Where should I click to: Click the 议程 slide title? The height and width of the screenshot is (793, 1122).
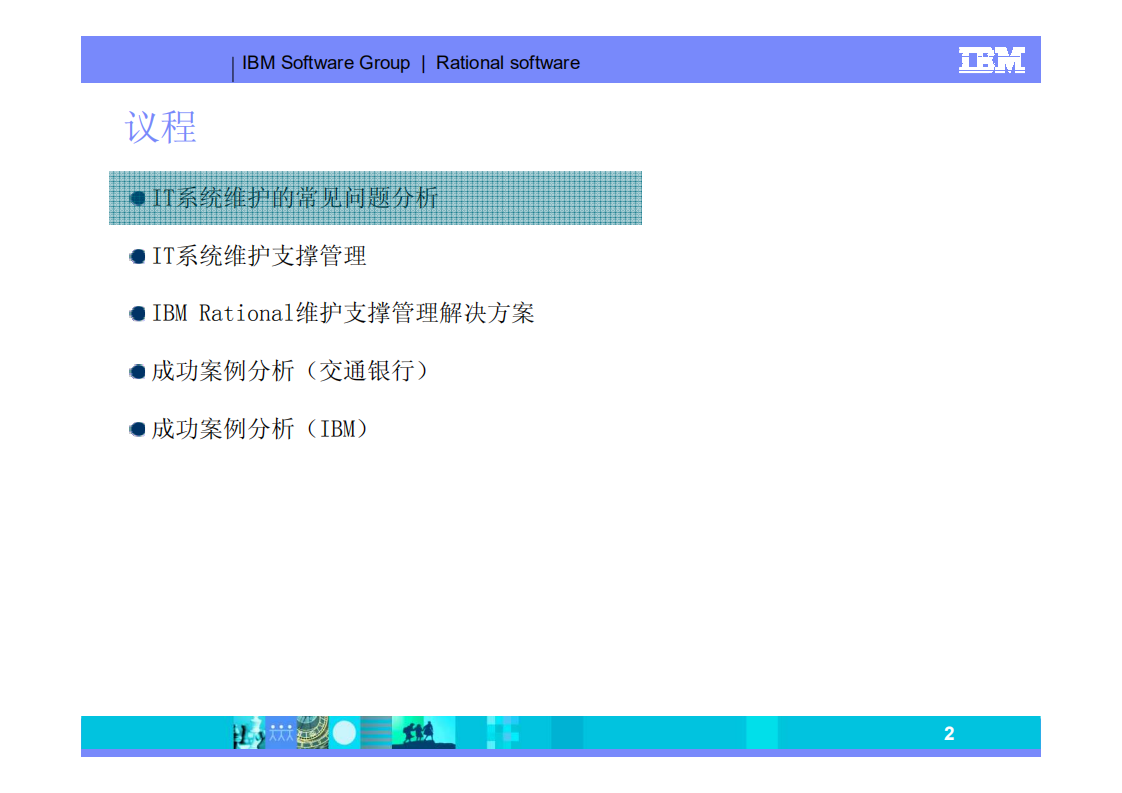159,128
